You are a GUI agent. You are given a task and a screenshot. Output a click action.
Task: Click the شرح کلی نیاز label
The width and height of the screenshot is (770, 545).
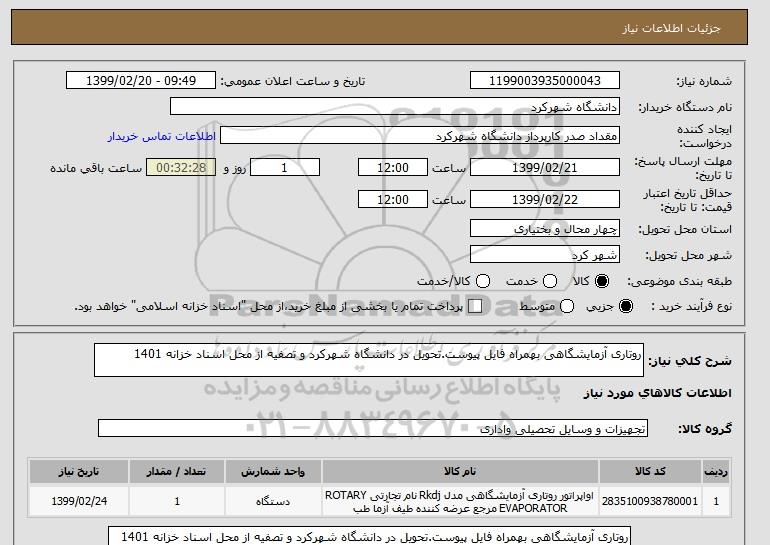690,361
